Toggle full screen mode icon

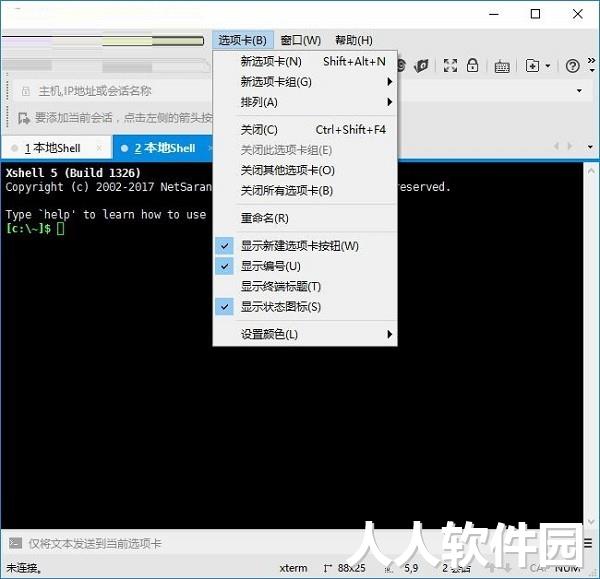[450, 65]
